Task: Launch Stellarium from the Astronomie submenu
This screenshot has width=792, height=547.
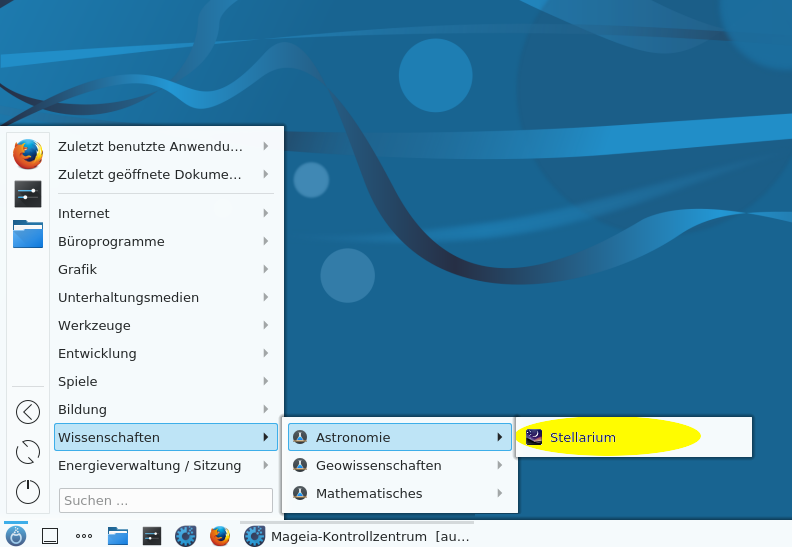Action: tap(633, 437)
